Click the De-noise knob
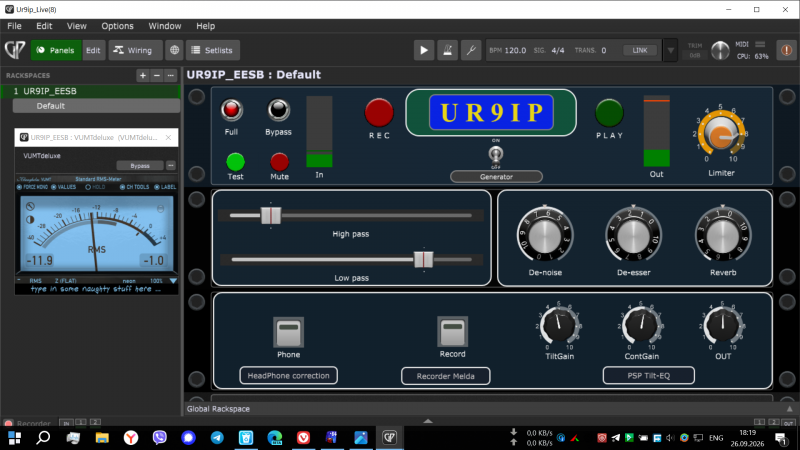This screenshot has width=800, height=450. coord(545,235)
